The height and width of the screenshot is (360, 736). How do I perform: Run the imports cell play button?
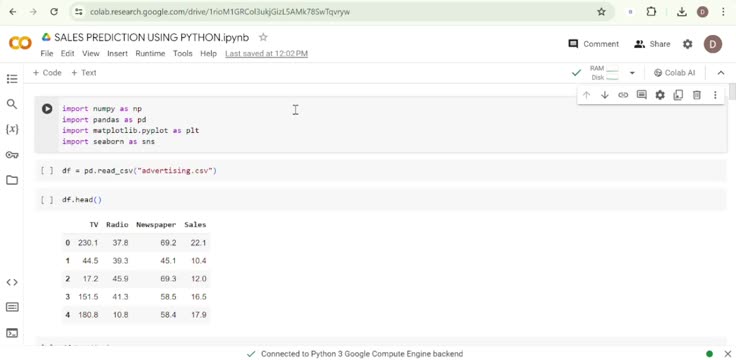click(47, 109)
